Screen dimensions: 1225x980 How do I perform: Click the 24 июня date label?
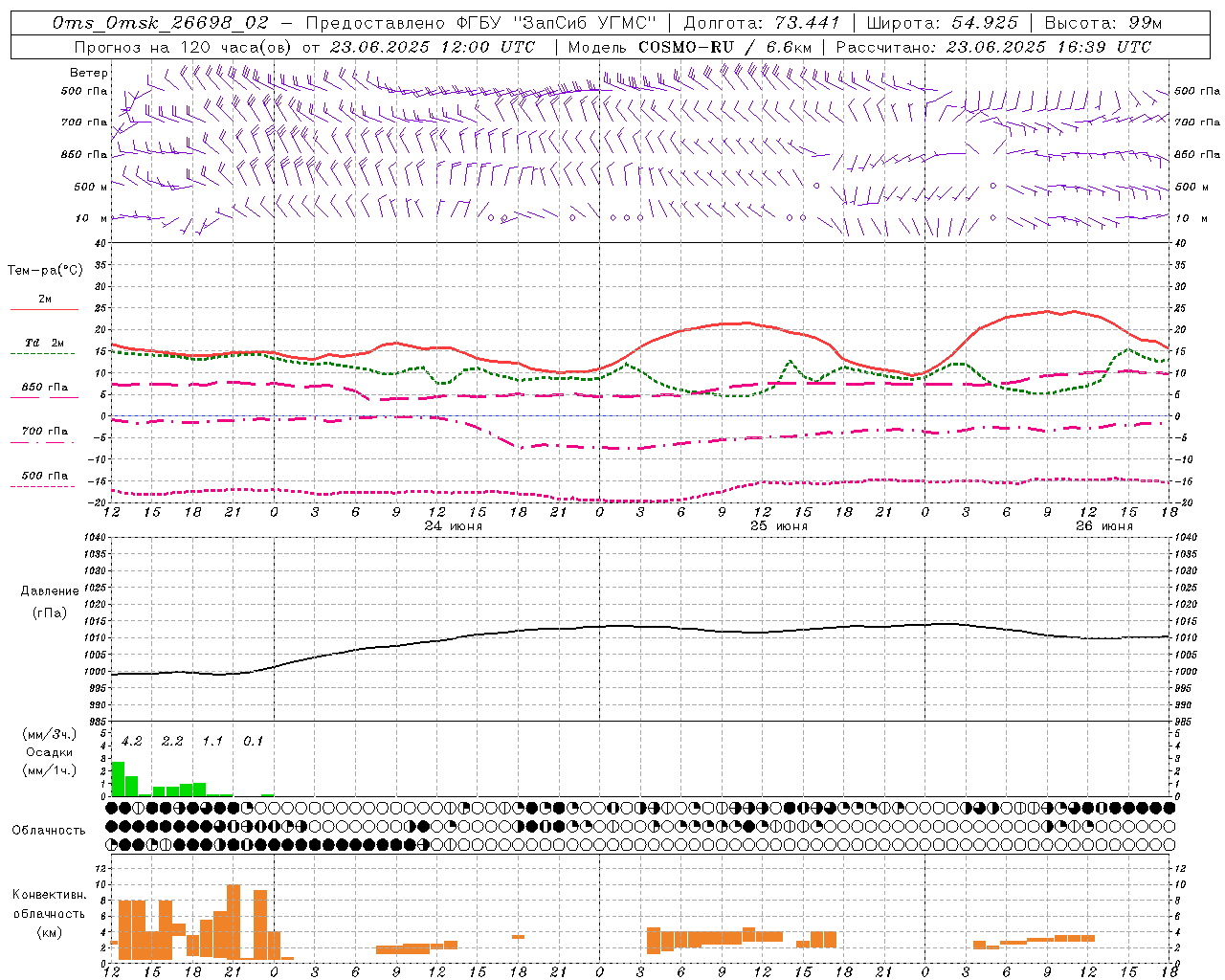(x=454, y=526)
